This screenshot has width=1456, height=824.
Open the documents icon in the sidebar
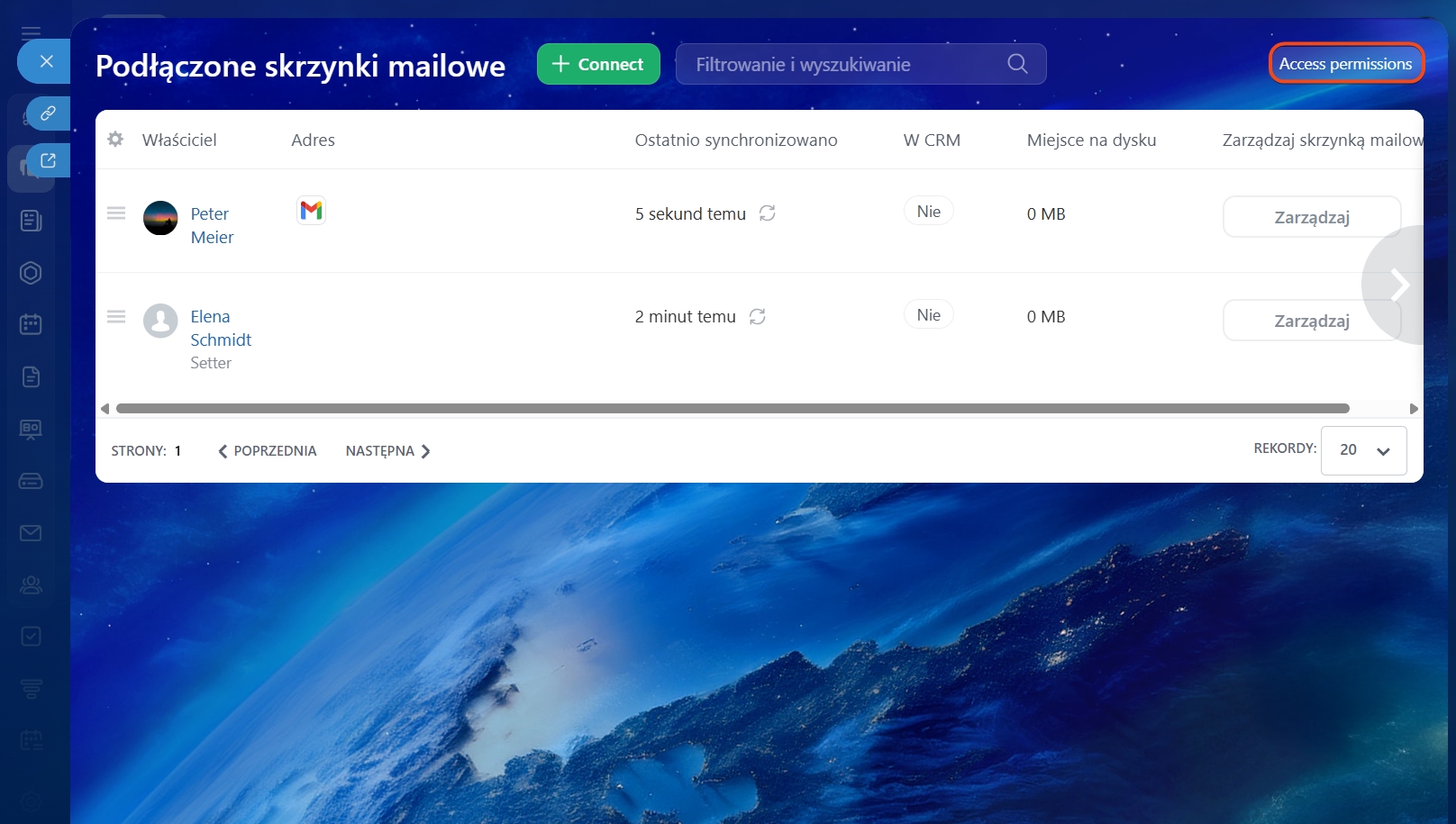point(31,376)
